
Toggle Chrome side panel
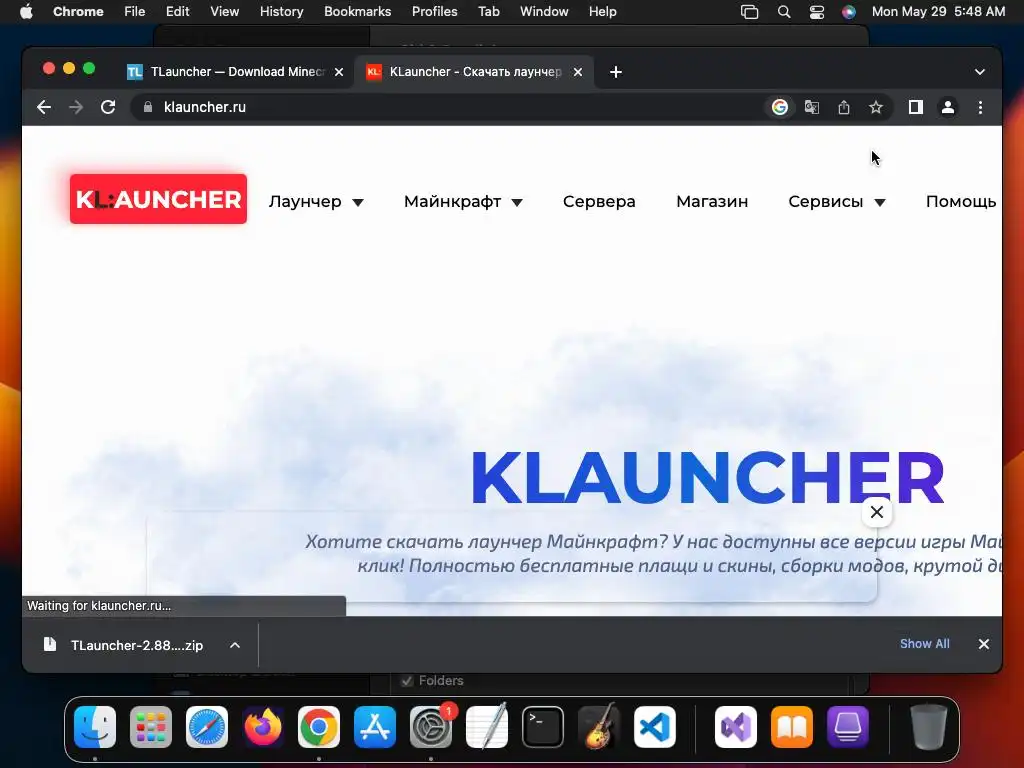point(916,107)
